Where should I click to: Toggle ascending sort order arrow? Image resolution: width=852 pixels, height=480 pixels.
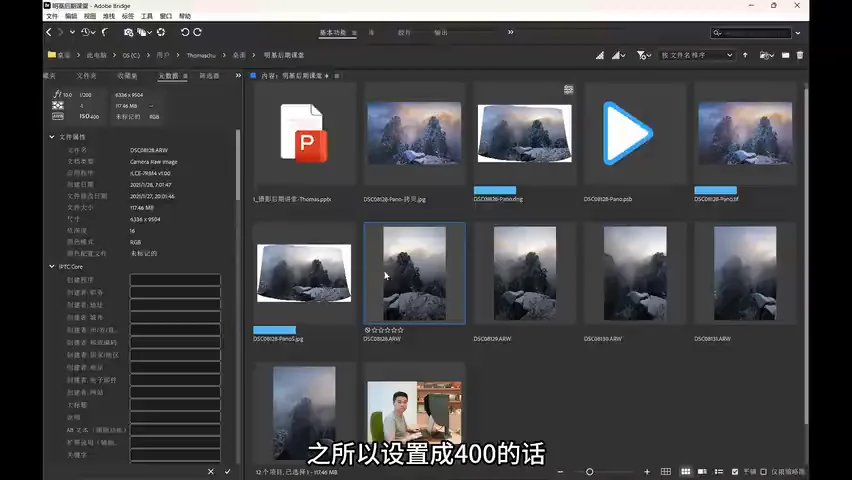click(745, 55)
